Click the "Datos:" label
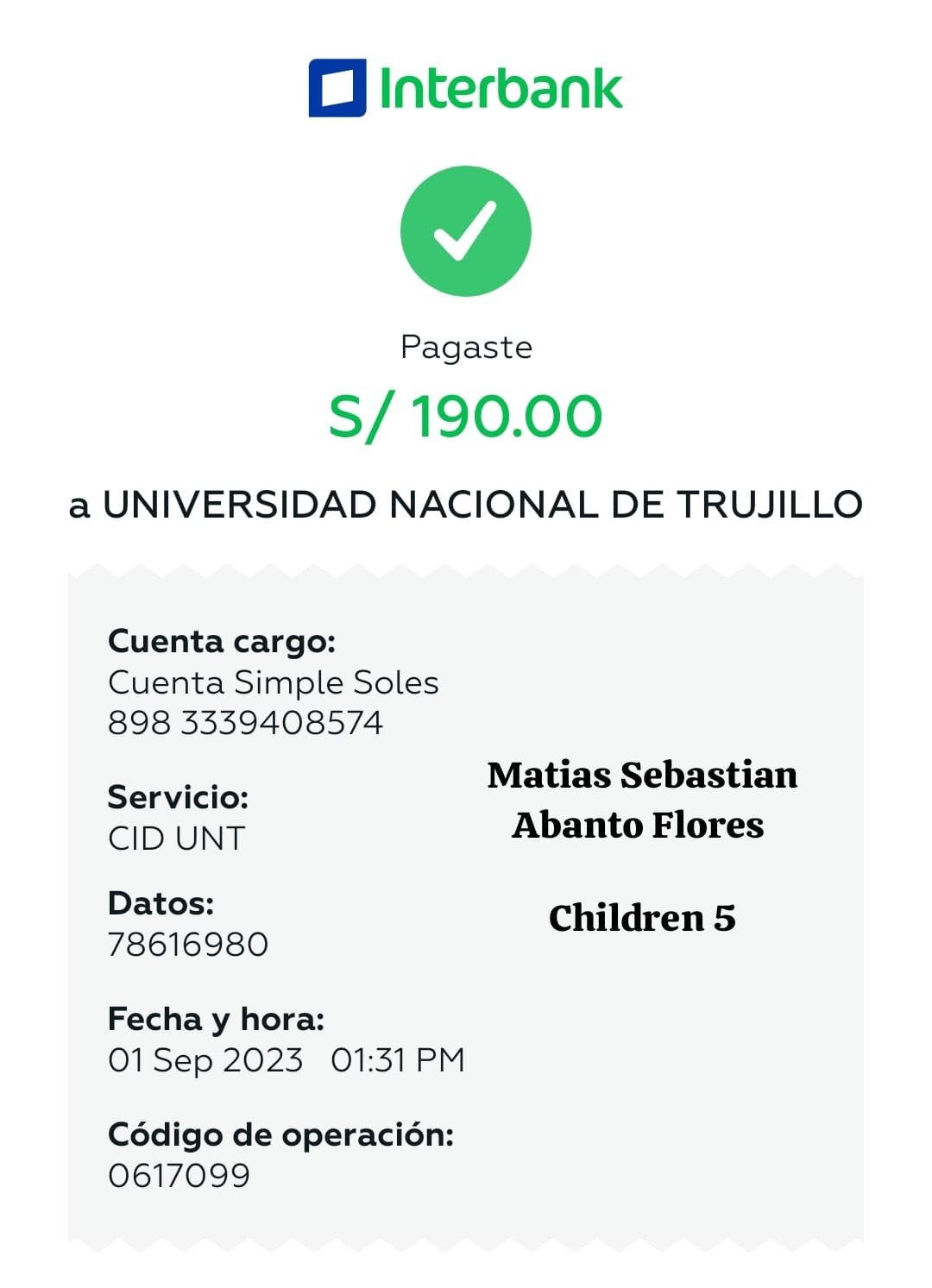 161,903
